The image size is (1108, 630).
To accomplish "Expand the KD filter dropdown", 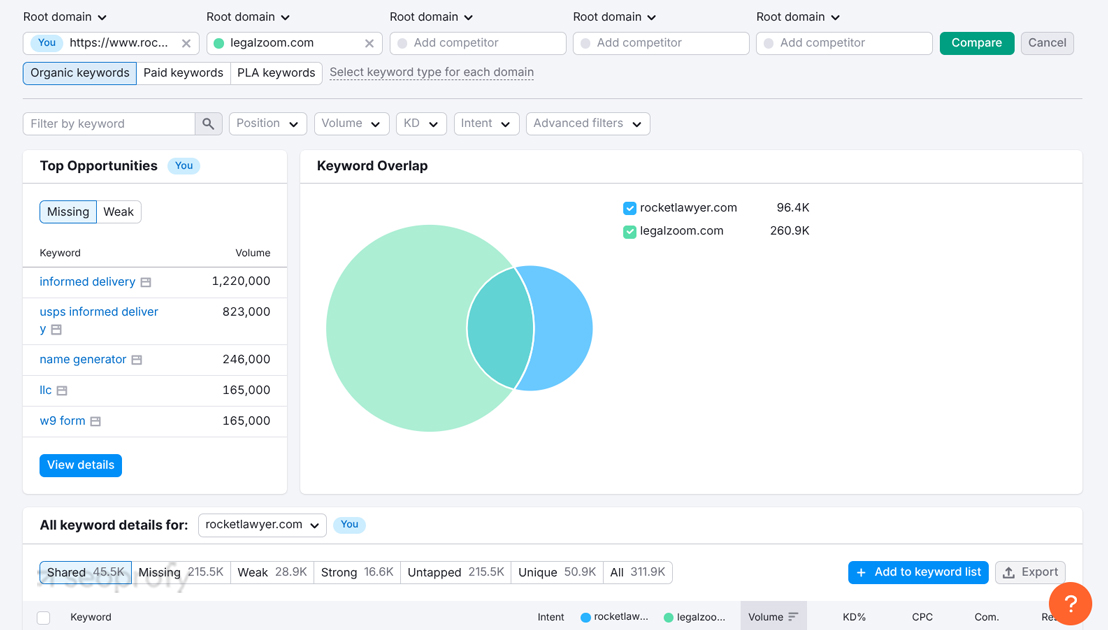I will coord(421,124).
